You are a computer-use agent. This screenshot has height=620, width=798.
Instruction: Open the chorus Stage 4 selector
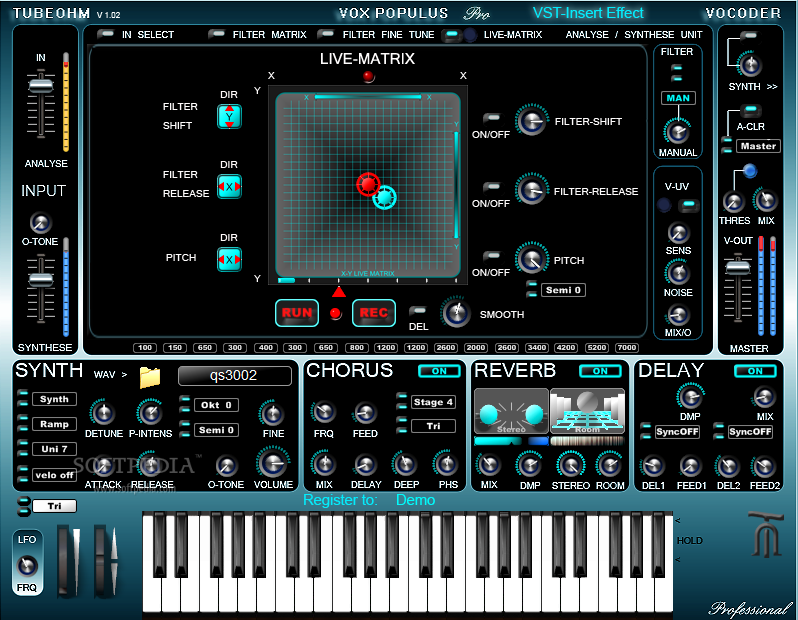coord(433,402)
